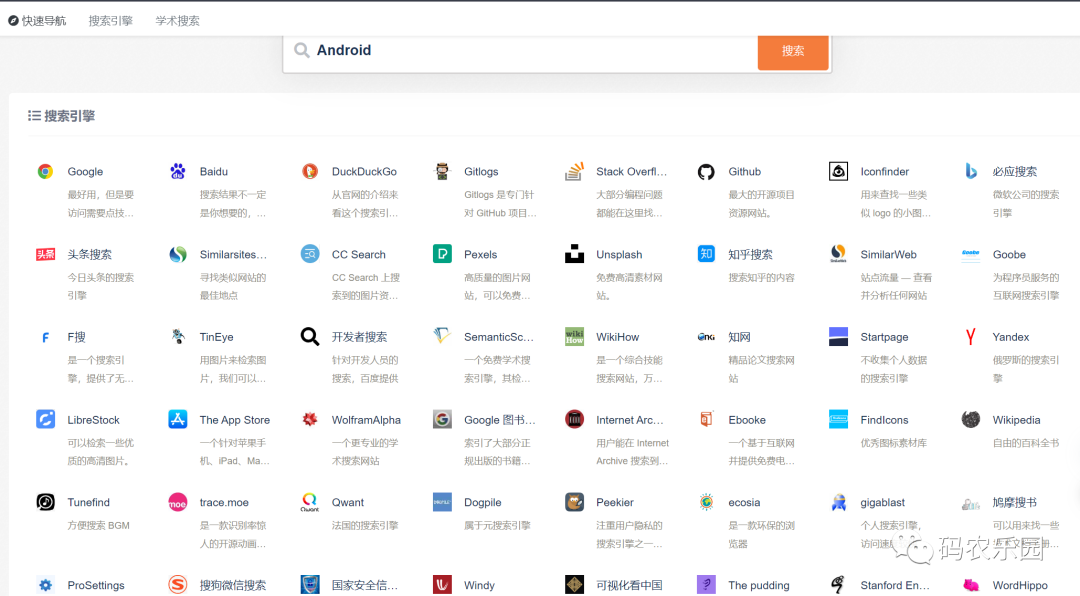Click the pink trace.moe icon
The image size is (1080, 596).
[178, 502]
